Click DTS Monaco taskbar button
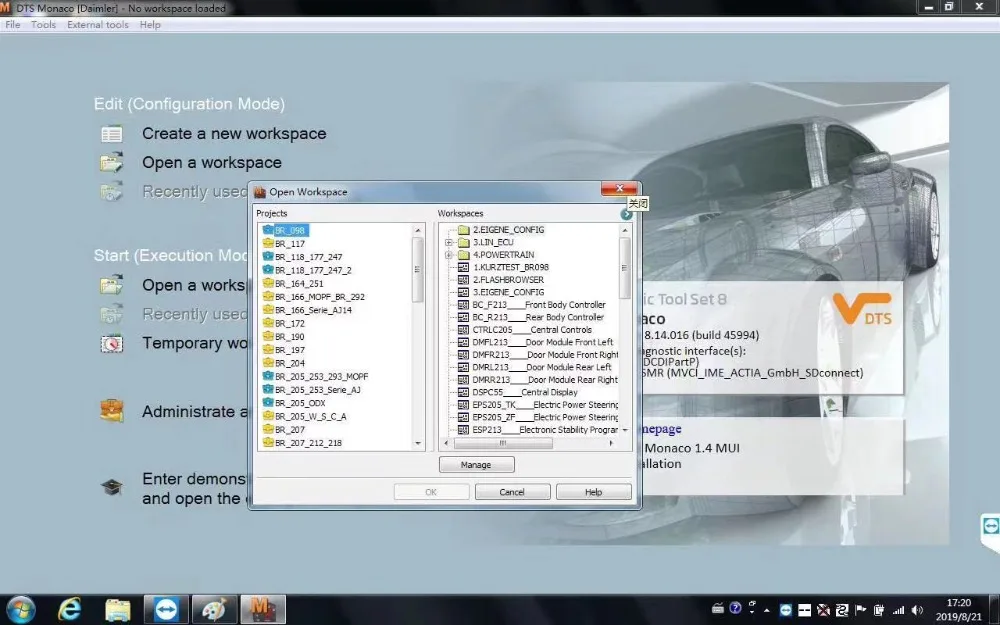The height and width of the screenshot is (625, 1000). pos(263,610)
